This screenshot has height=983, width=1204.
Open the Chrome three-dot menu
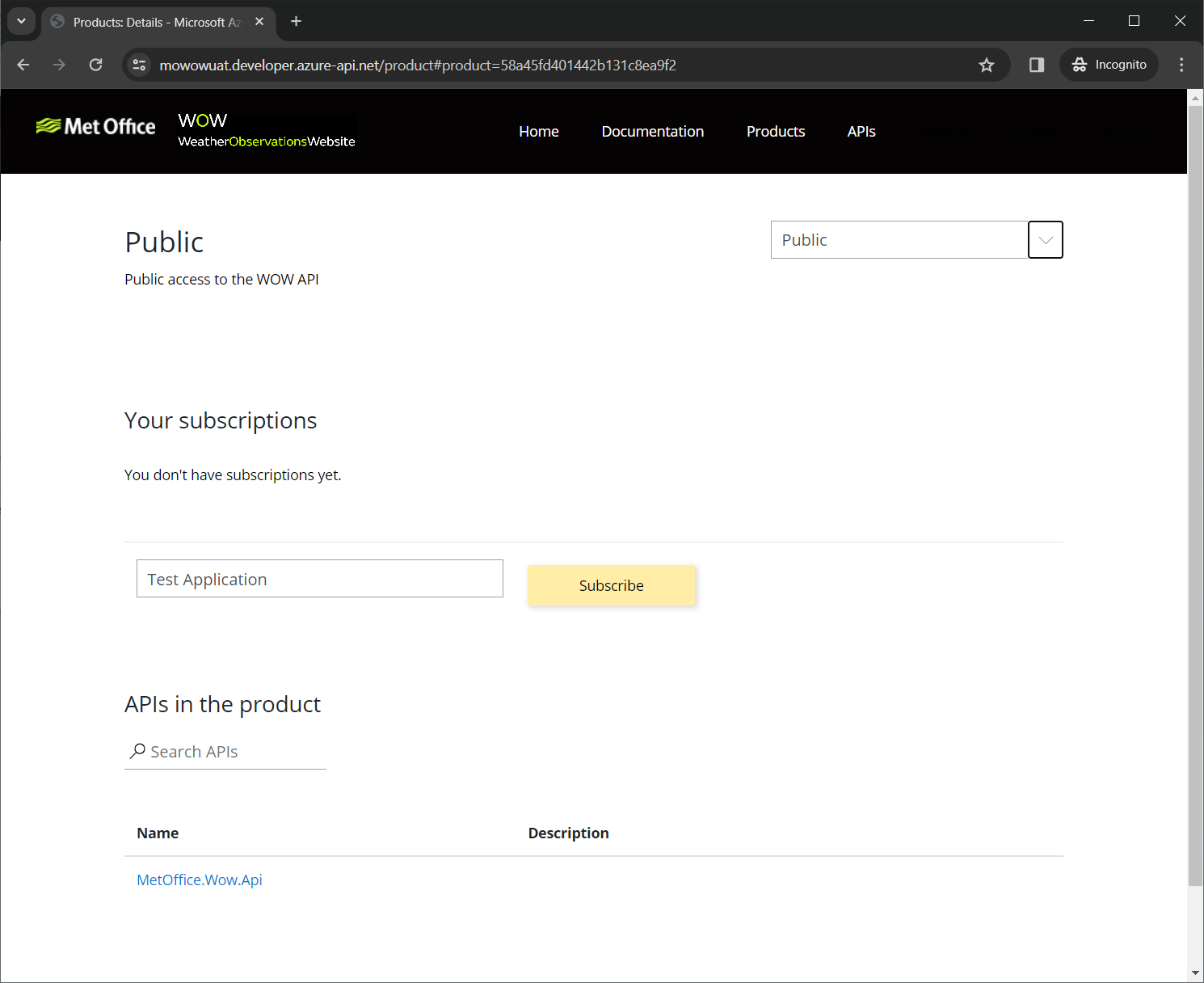(1181, 65)
